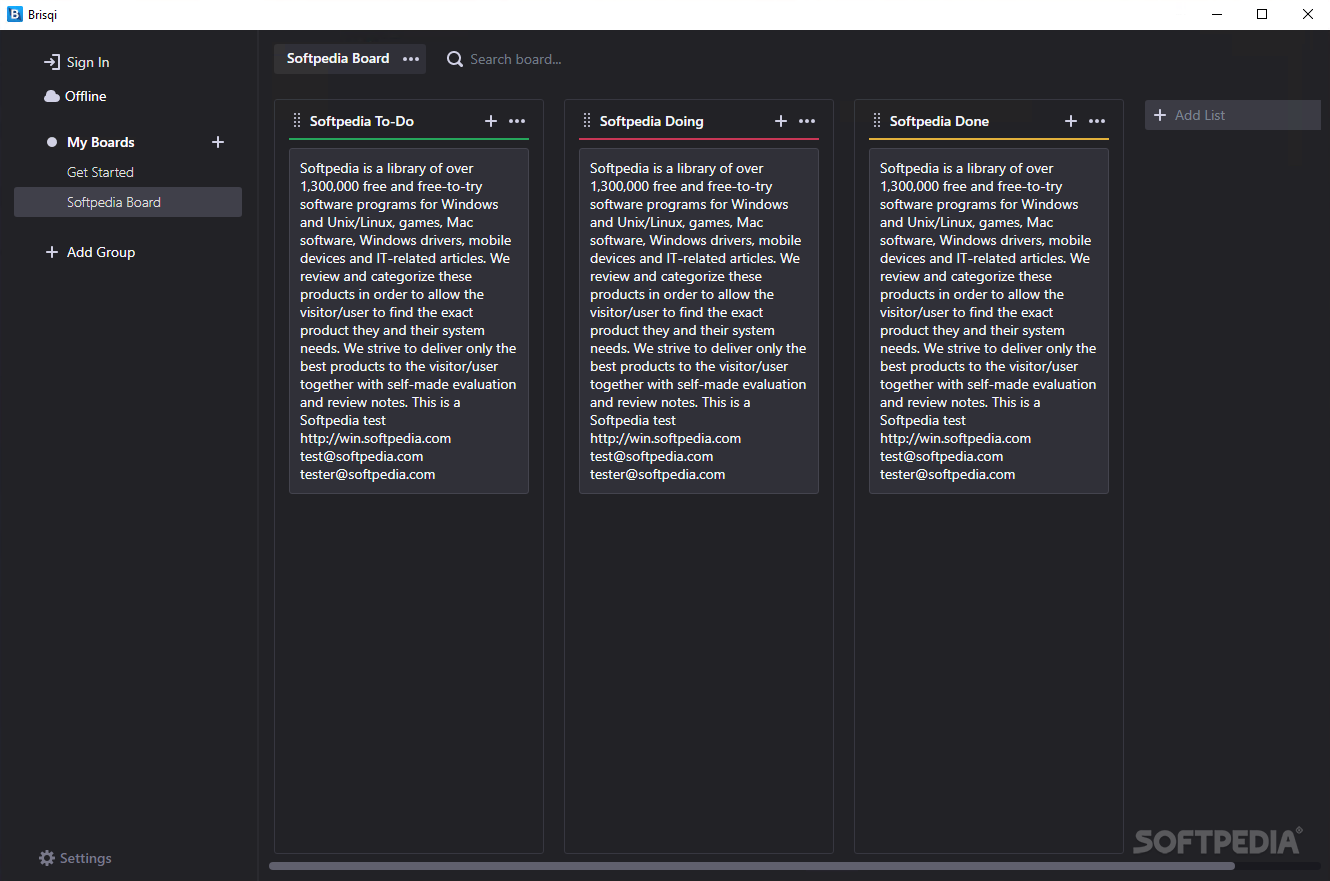Click the search magnifier icon
The image size is (1330, 881).
tap(455, 59)
